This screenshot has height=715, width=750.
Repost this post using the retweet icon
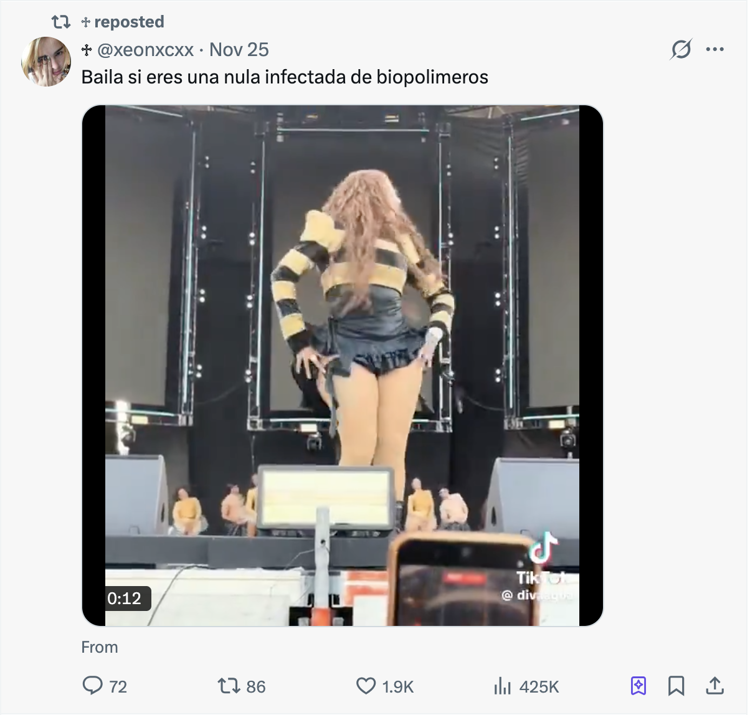(x=229, y=686)
